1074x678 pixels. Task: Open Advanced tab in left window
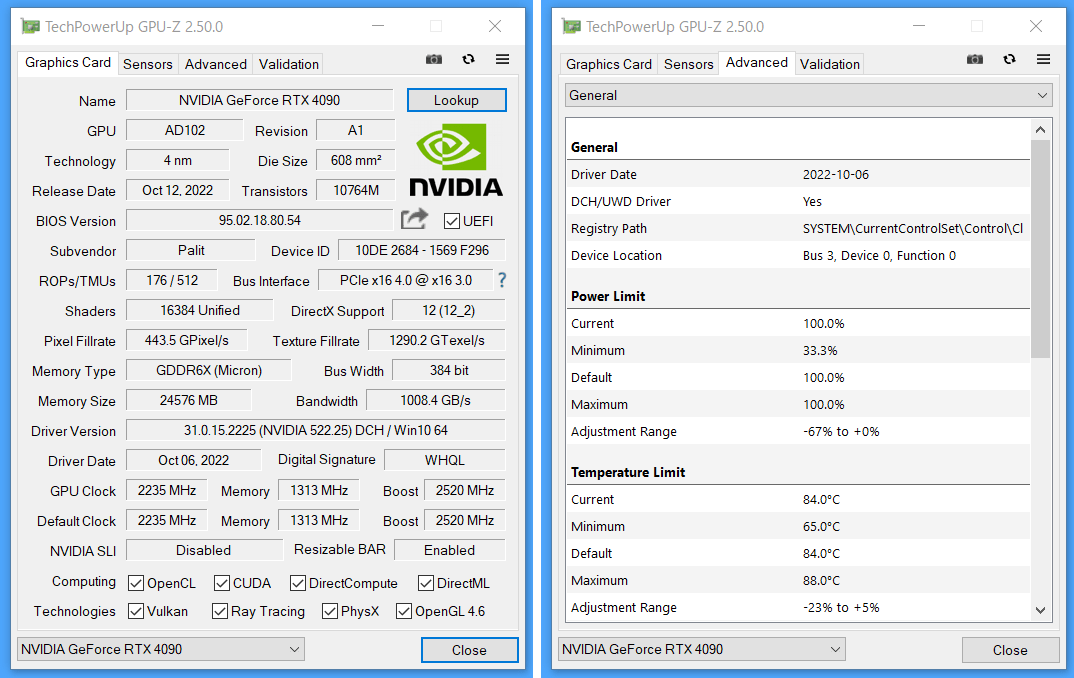216,64
